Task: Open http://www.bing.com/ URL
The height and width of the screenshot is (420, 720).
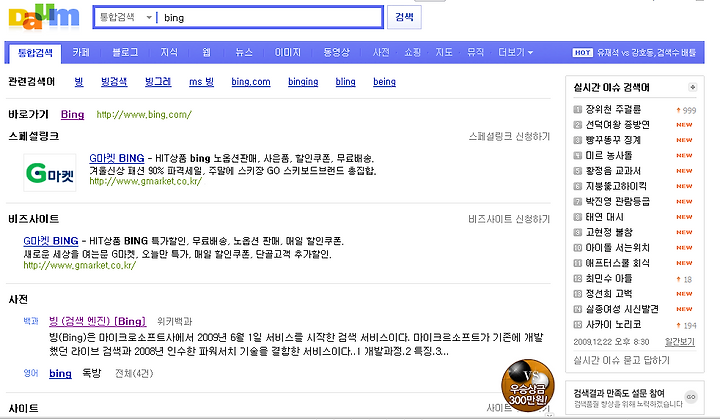Action: click(144, 114)
